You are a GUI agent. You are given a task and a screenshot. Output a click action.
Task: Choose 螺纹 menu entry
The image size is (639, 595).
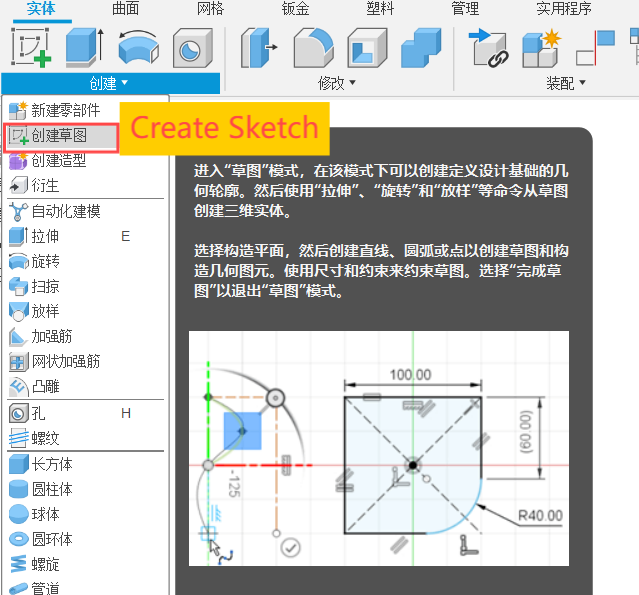[86, 439]
